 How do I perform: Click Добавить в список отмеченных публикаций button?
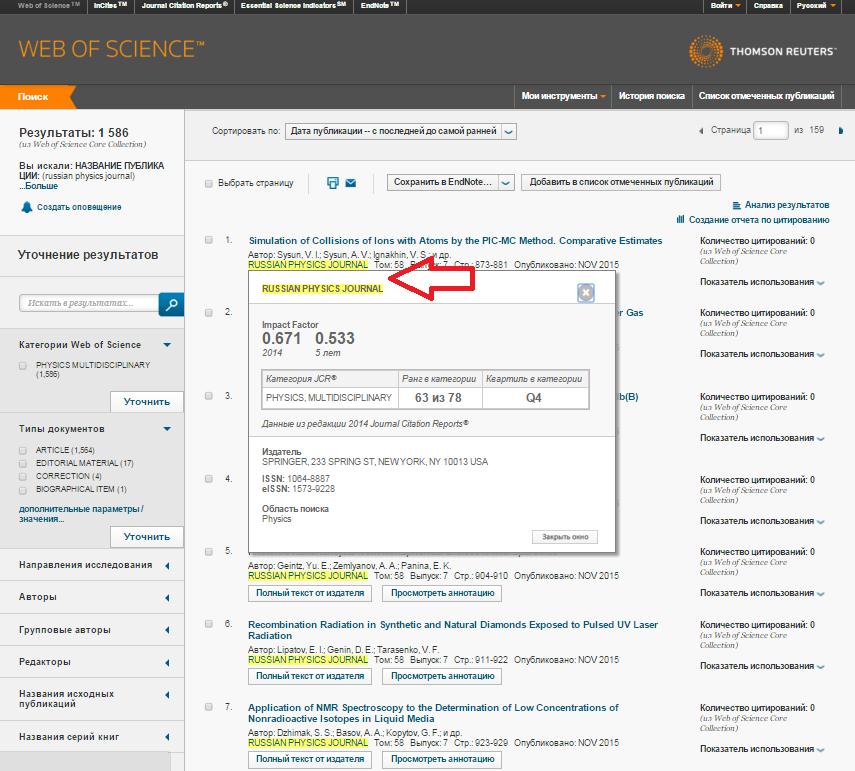point(621,182)
